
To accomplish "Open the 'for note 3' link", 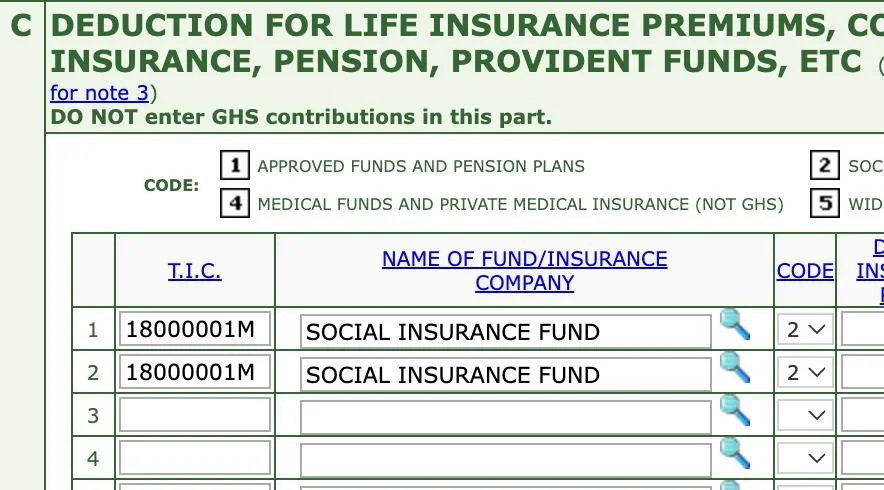I will click(x=99, y=93).
